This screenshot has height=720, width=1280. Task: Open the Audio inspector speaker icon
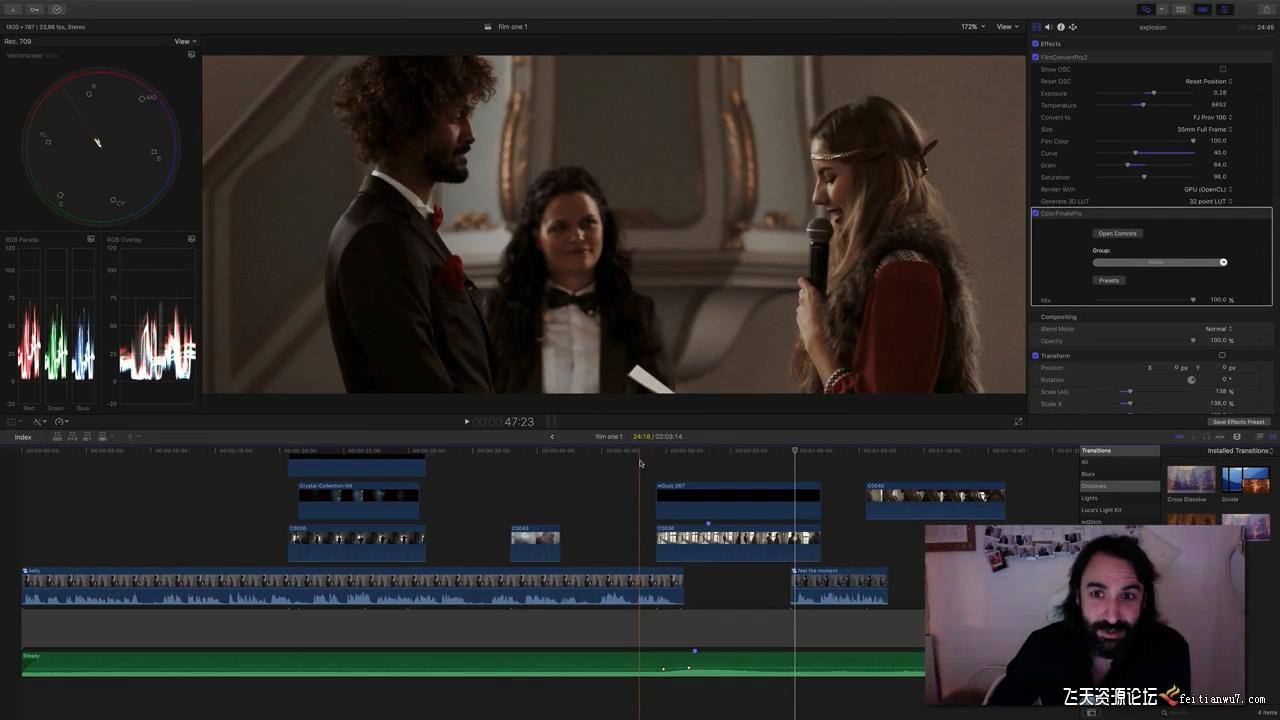(x=1048, y=27)
